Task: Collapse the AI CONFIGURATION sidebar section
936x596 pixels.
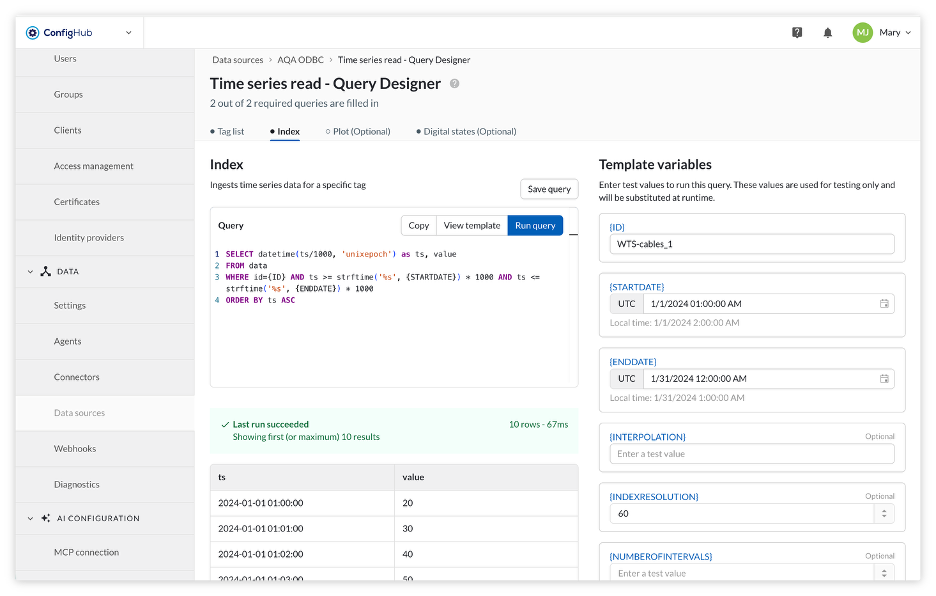Action: tap(30, 518)
